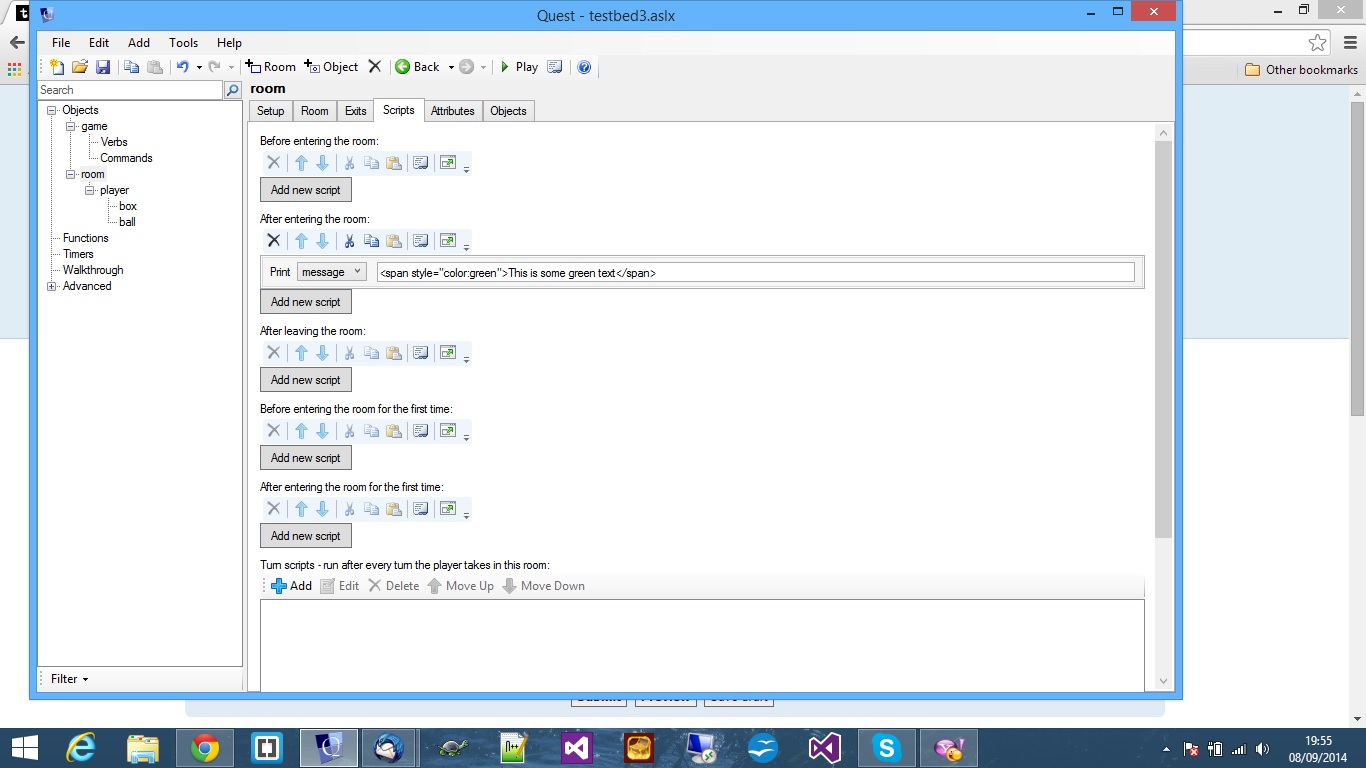The height and width of the screenshot is (768, 1366).
Task: Open Skype from the Windows taskbar
Action: coord(886,747)
